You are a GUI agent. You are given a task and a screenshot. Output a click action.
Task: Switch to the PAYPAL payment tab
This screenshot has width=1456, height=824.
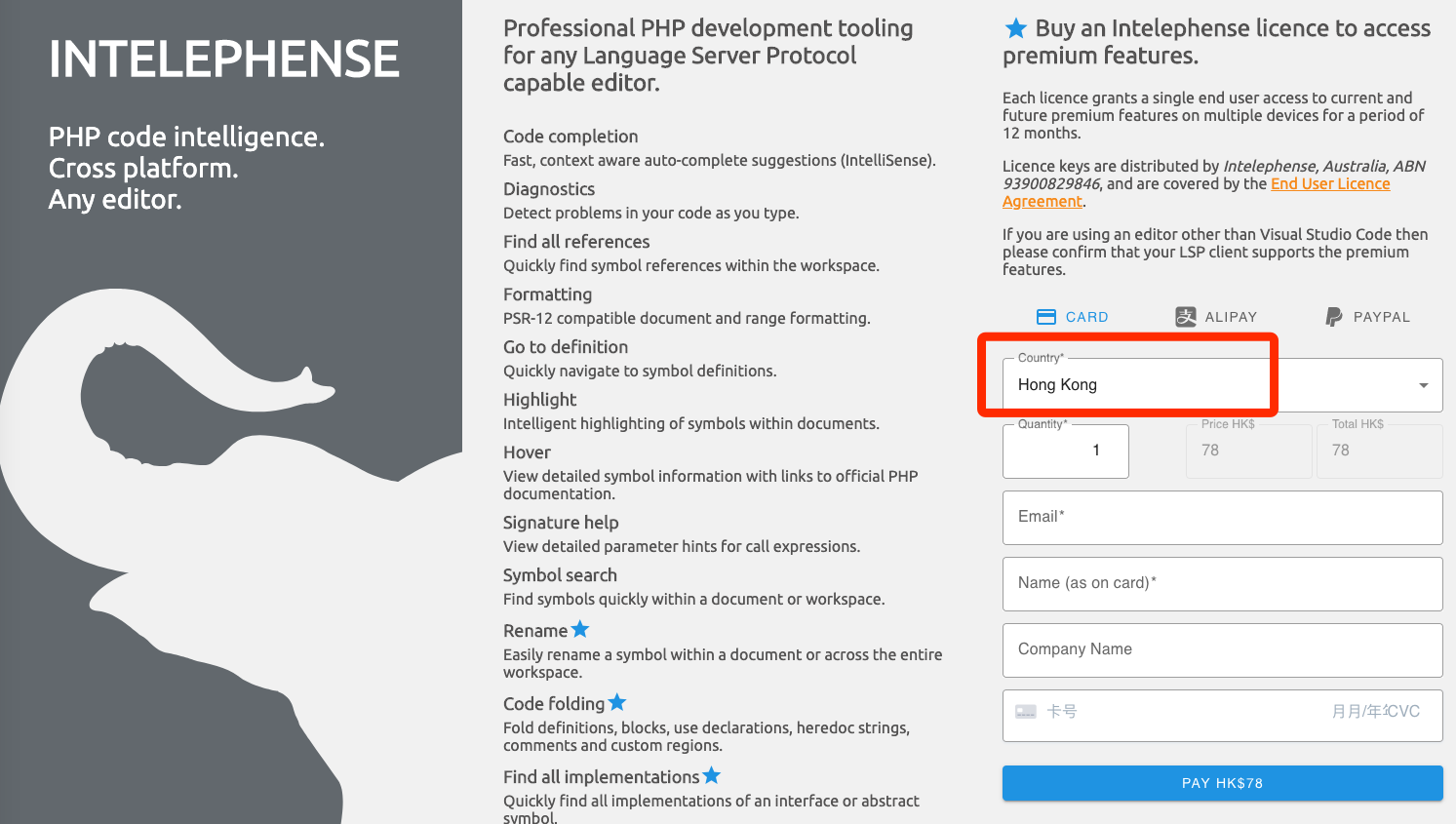click(x=1367, y=317)
